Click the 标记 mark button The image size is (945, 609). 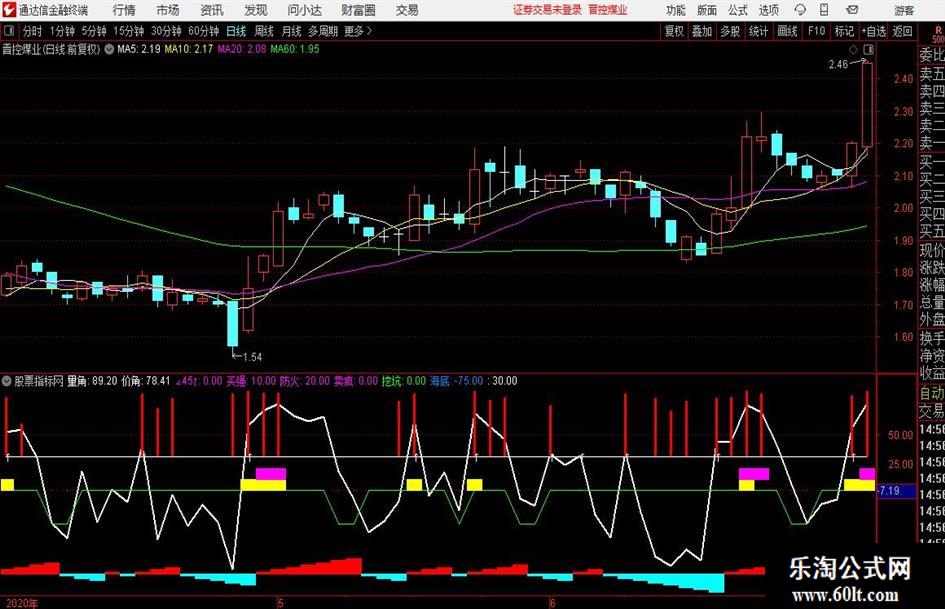[844, 31]
